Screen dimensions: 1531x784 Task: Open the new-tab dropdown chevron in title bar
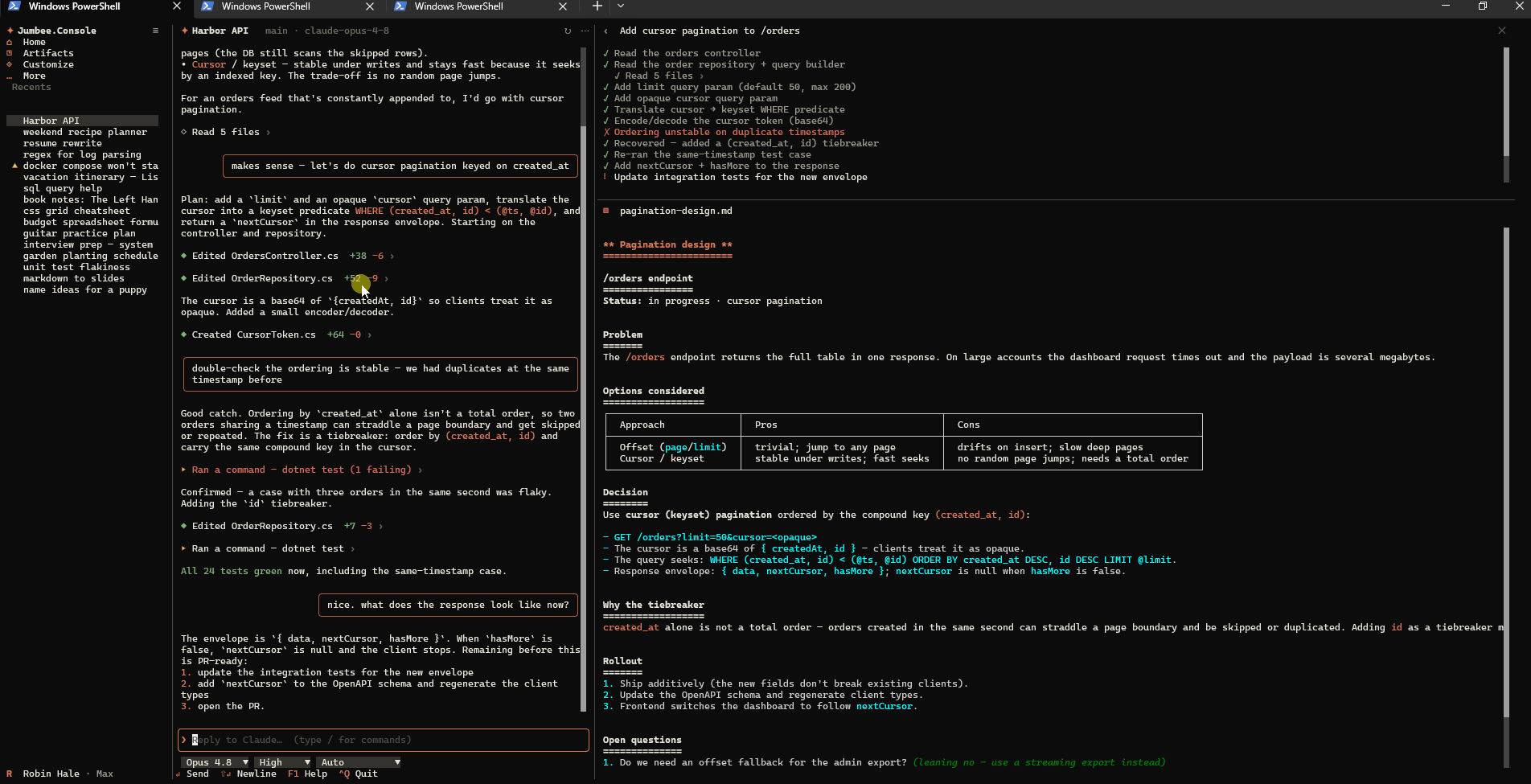click(x=620, y=6)
